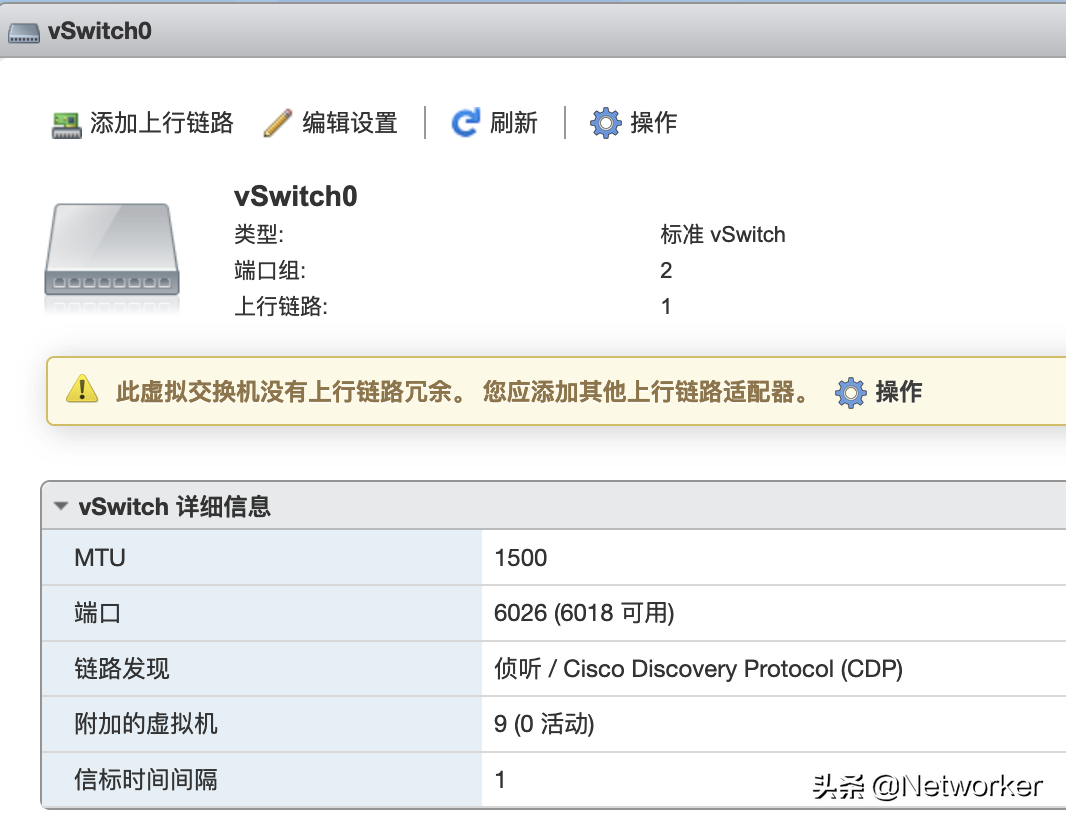Screen dimensions: 1066x824
Task: Click the 刷新 toolbar button
Action: pyautogui.click(x=494, y=123)
